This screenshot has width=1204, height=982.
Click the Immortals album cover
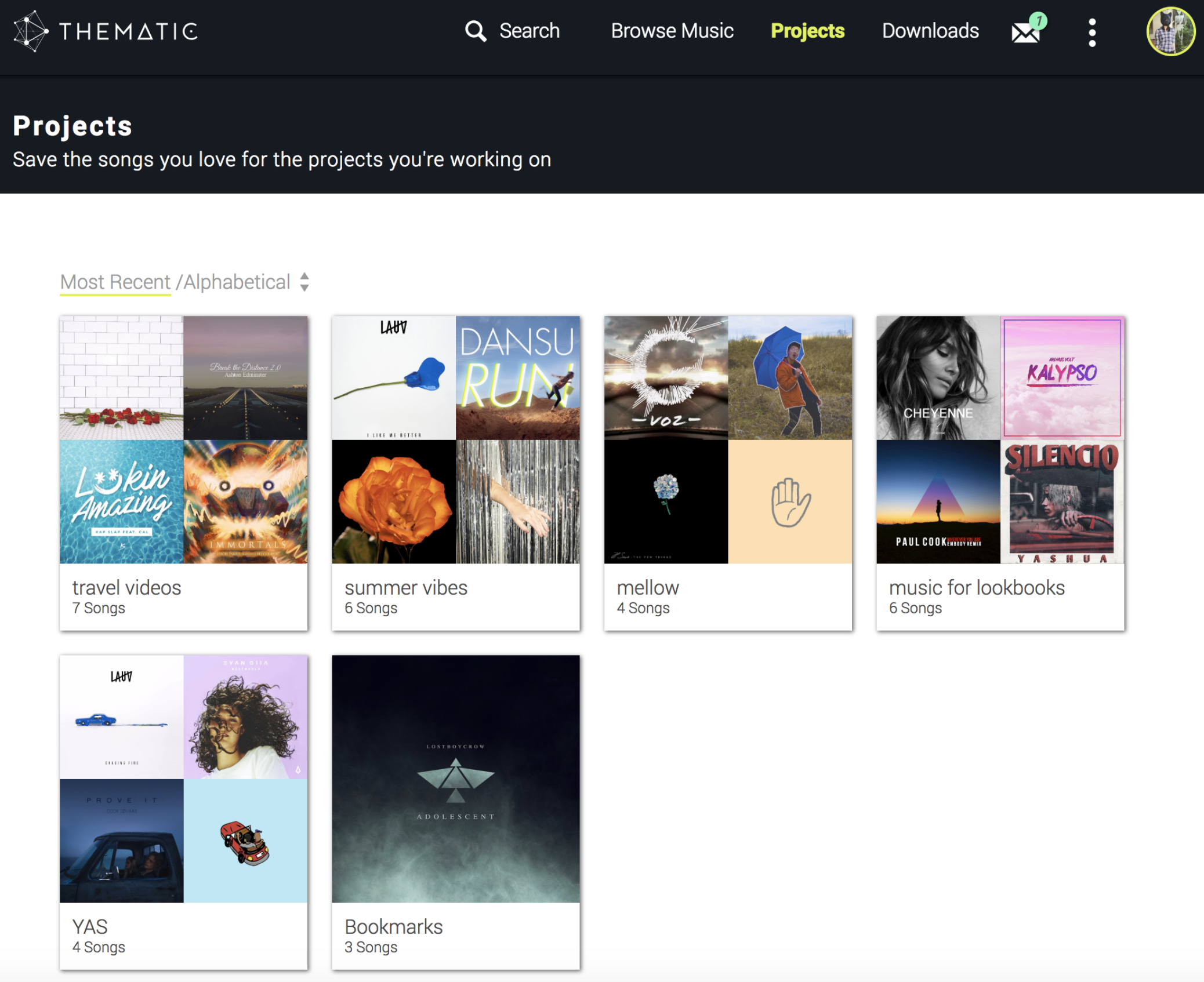coord(245,502)
